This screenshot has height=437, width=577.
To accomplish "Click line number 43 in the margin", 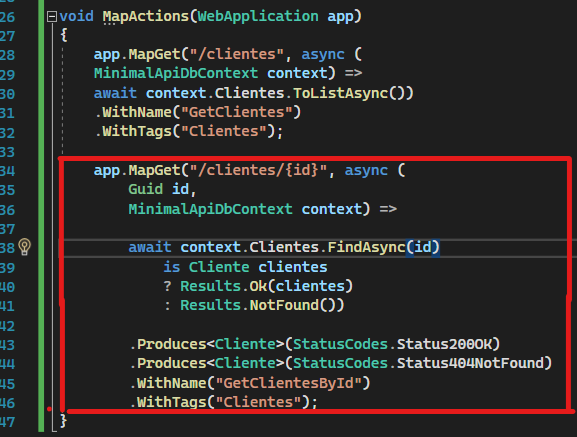I will tap(7, 345).
